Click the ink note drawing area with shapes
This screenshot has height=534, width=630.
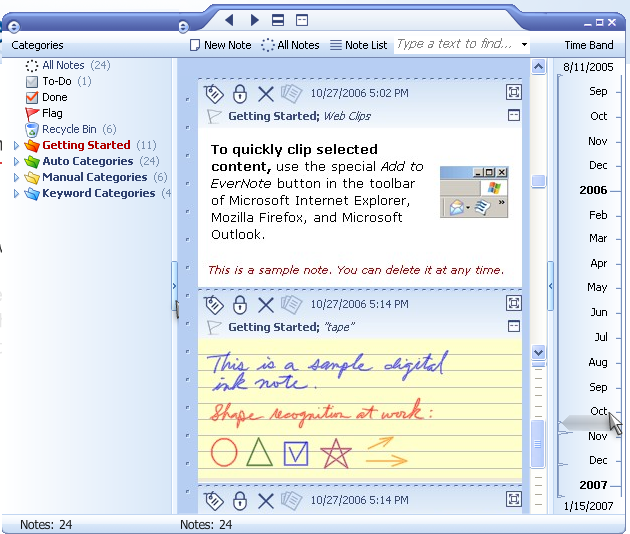[x=360, y=410]
